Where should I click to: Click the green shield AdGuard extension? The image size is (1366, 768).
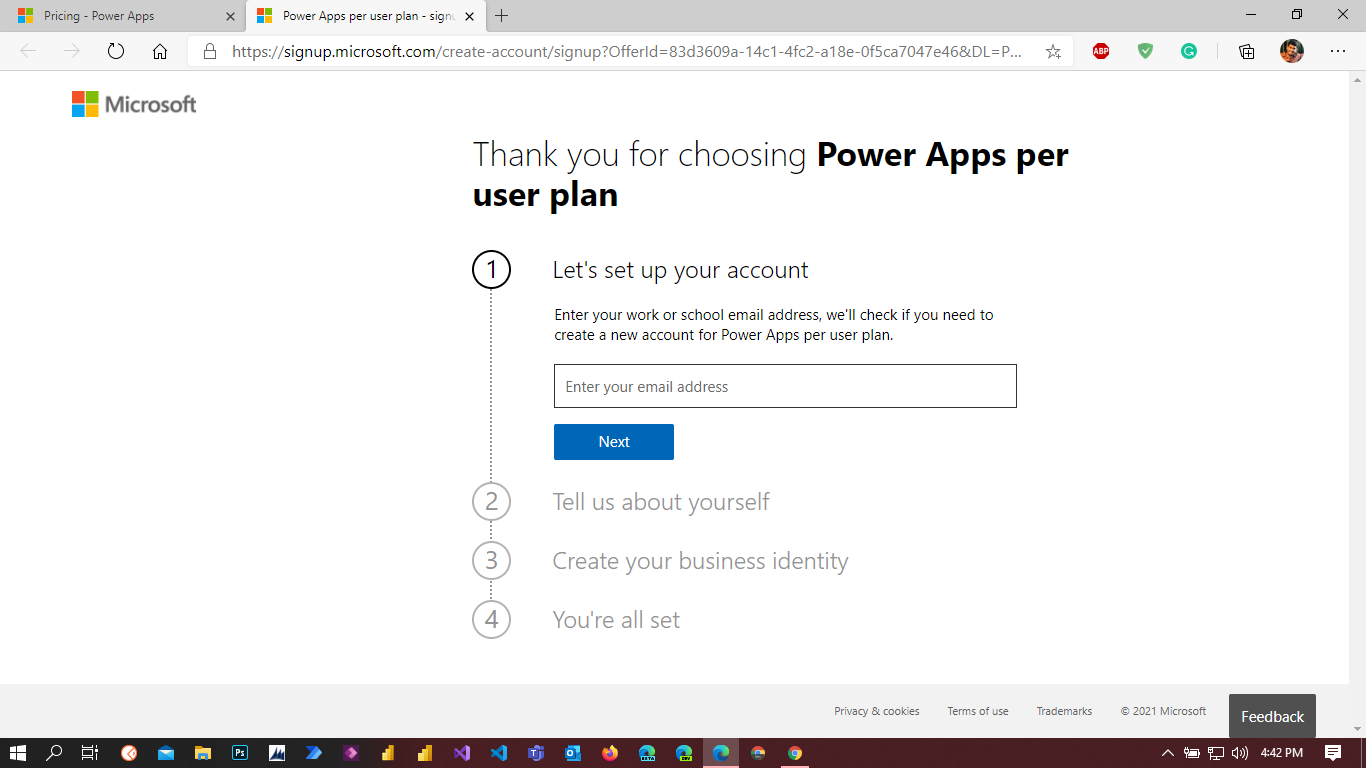[x=1145, y=52]
